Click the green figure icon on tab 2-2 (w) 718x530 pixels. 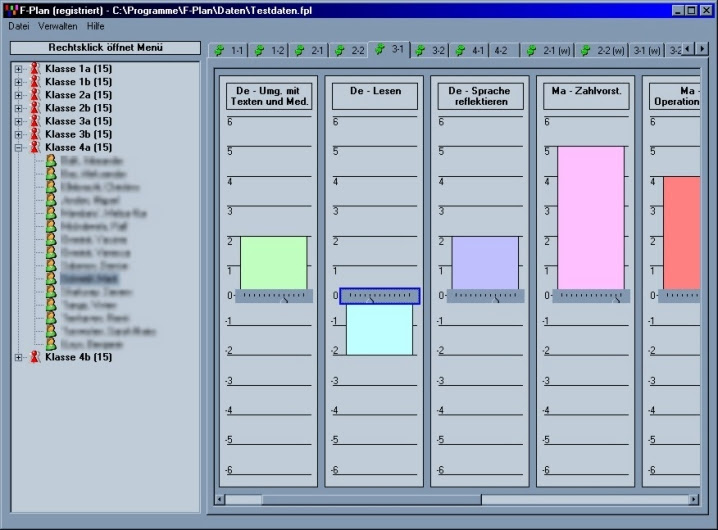pos(585,50)
